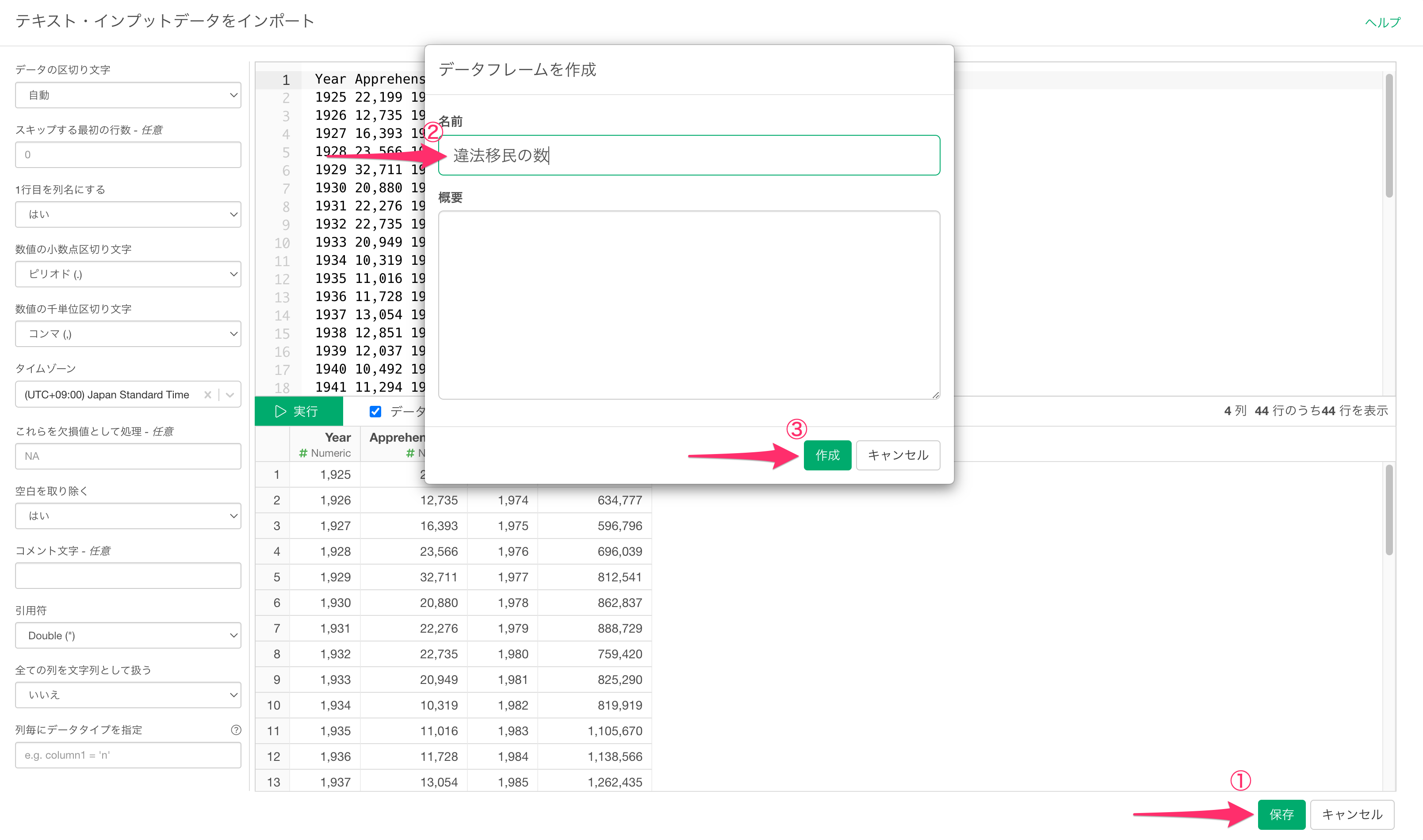The width and height of the screenshot is (1423, 840).
Task: Click the bottom-right キャンセル button
Action: [x=1352, y=814]
